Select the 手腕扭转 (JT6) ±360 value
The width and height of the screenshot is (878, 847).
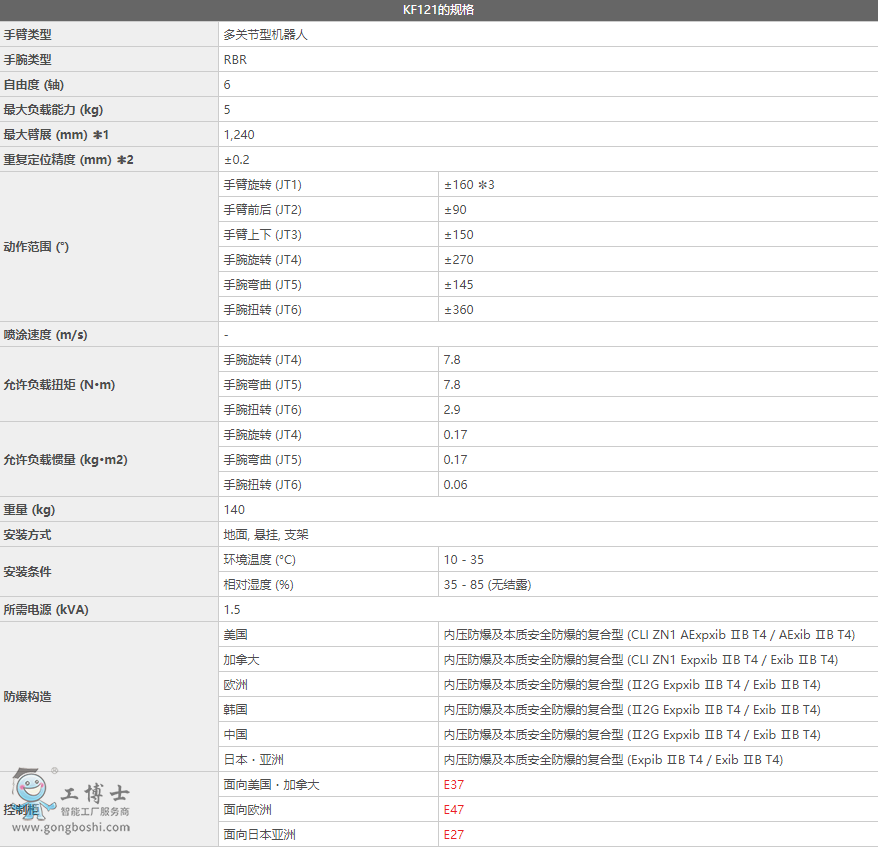[x=459, y=310]
